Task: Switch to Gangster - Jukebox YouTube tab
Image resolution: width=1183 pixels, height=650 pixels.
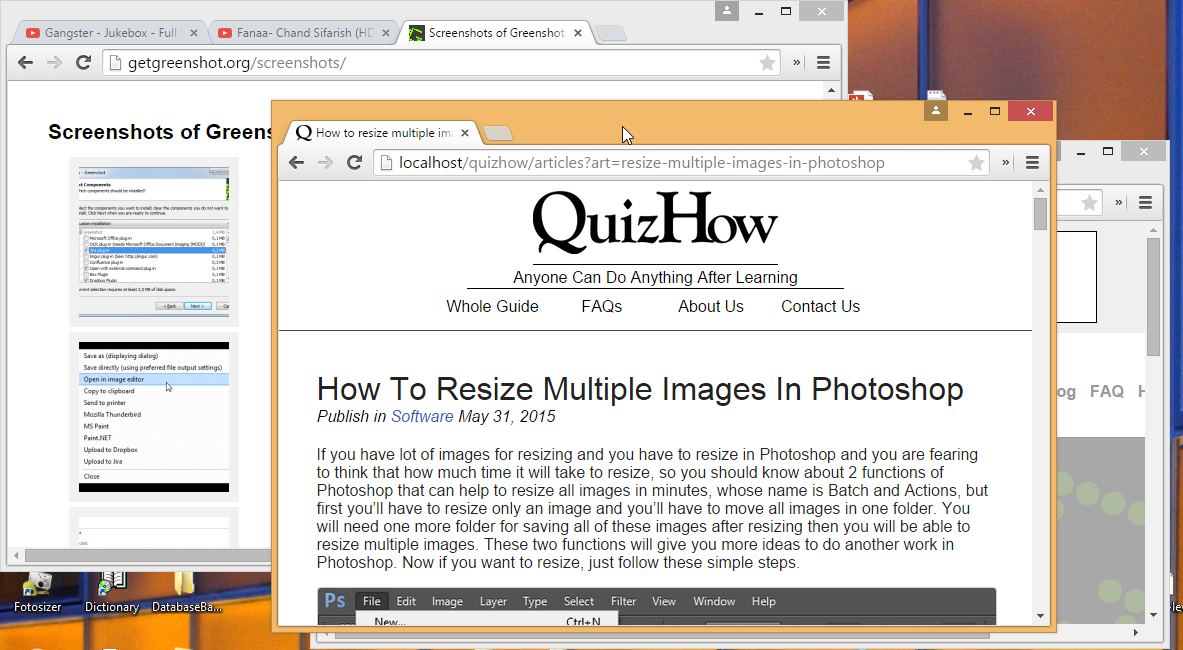Action: [110, 32]
